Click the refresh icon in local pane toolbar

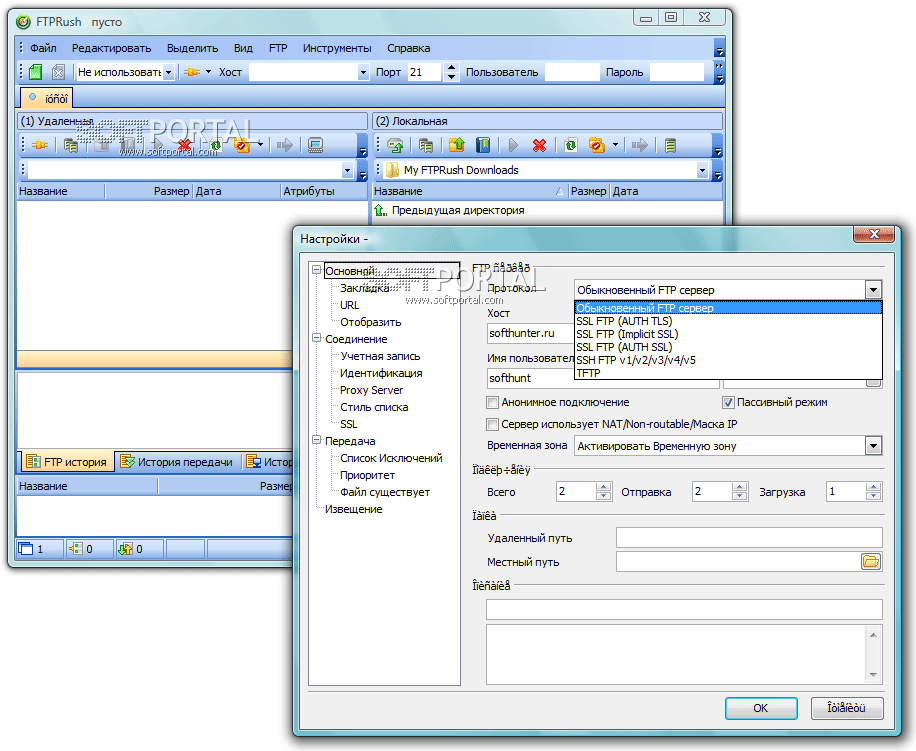click(x=571, y=145)
